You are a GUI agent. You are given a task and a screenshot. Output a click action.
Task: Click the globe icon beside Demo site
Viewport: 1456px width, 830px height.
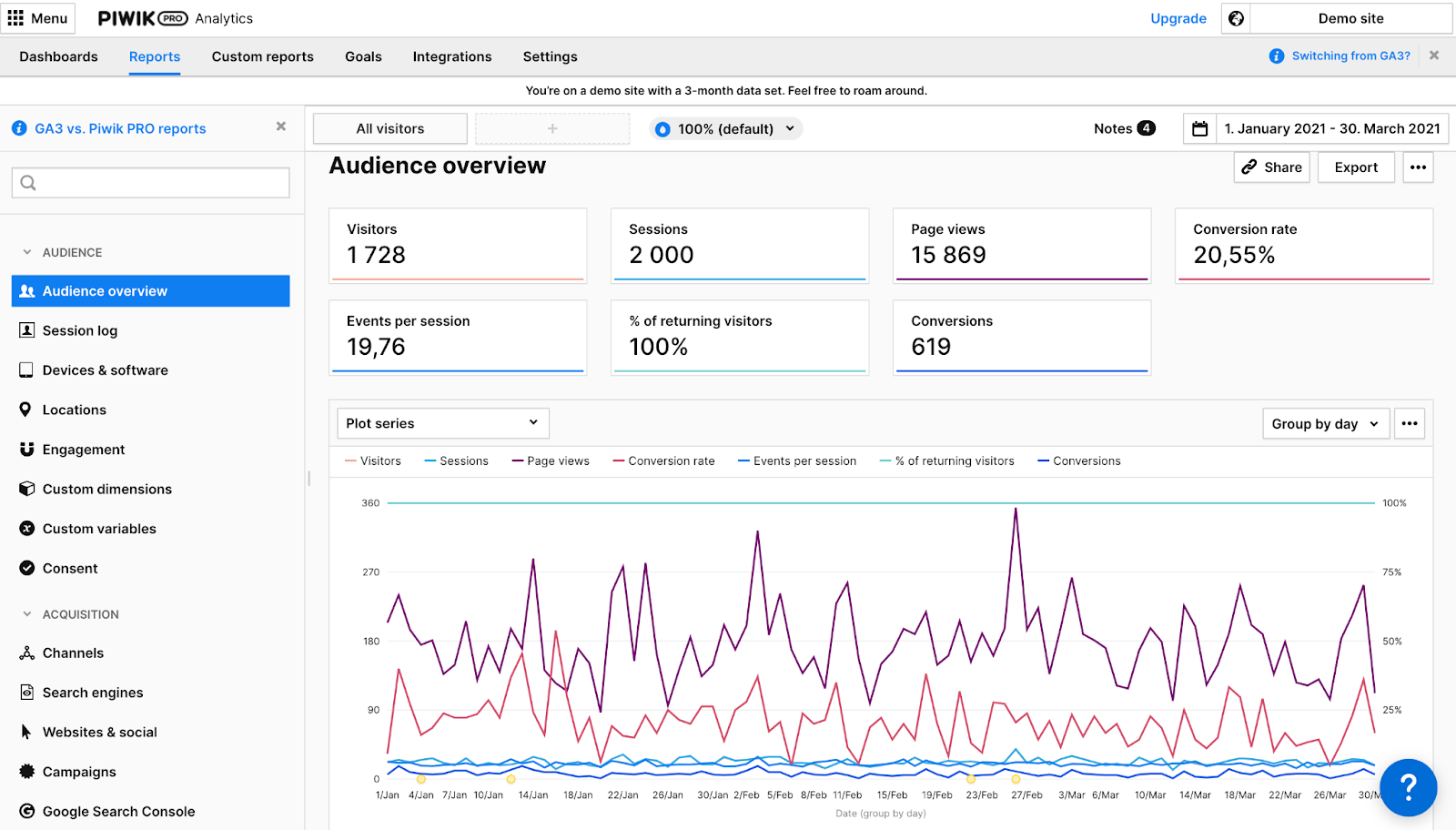point(1236,18)
